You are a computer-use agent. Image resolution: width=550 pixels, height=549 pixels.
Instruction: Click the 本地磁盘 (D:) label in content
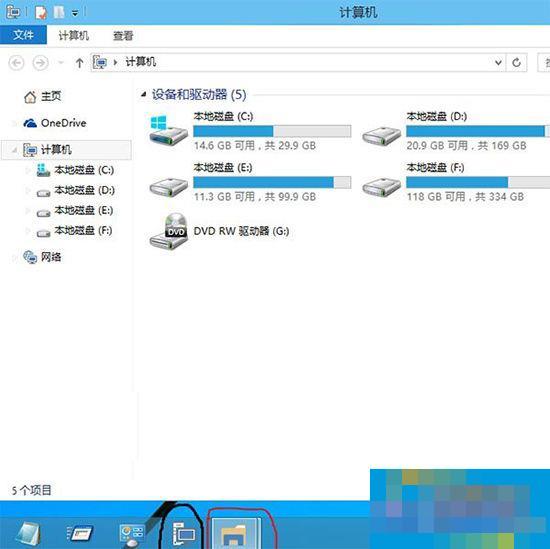[437, 116]
